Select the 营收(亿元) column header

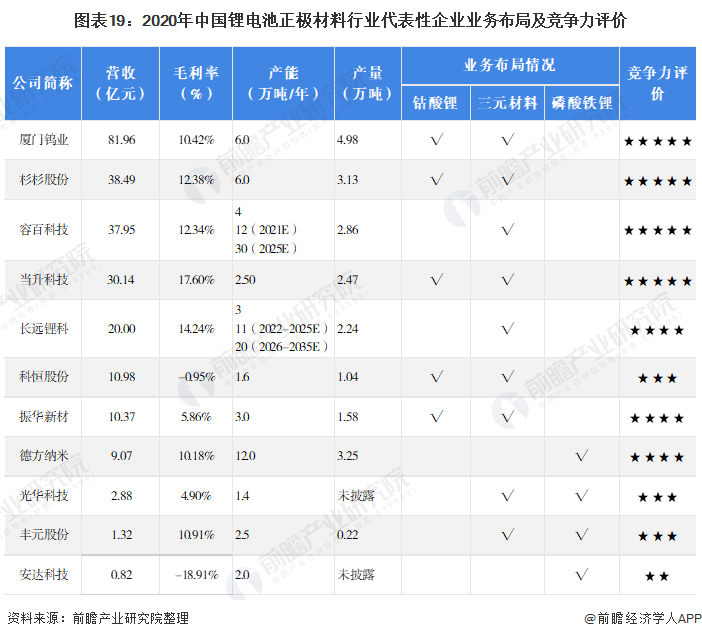(x=120, y=83)
